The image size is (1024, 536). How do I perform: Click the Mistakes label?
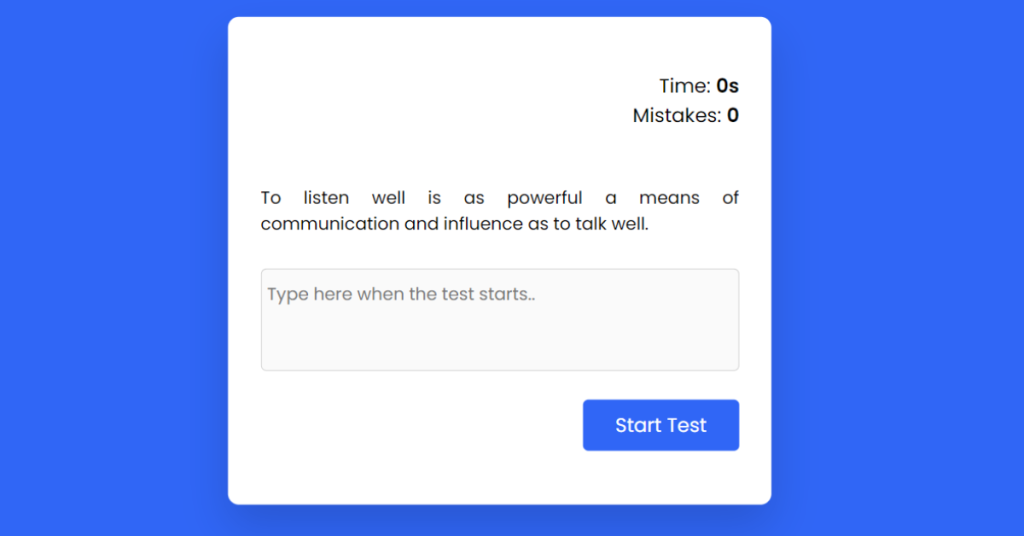676,115
